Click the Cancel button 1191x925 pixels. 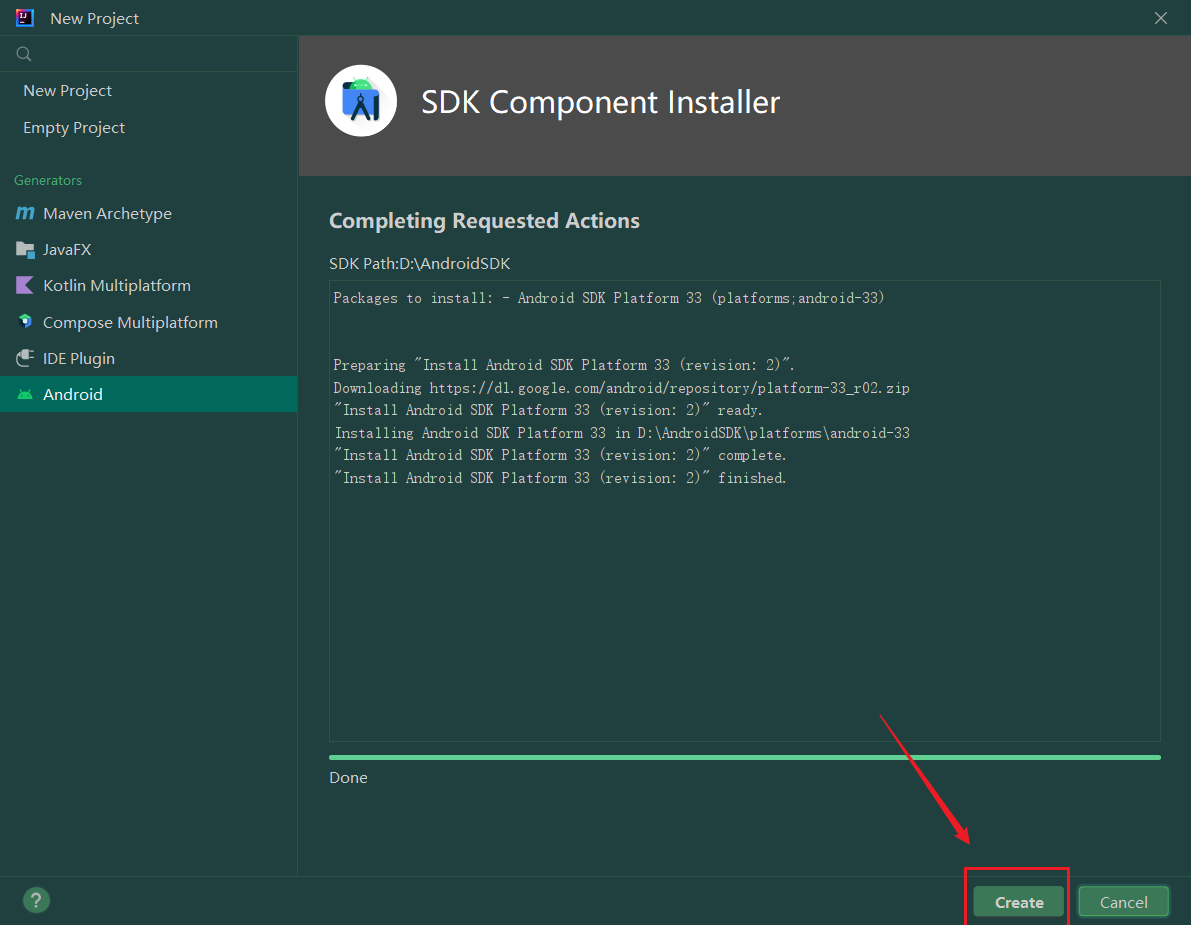1123,902
